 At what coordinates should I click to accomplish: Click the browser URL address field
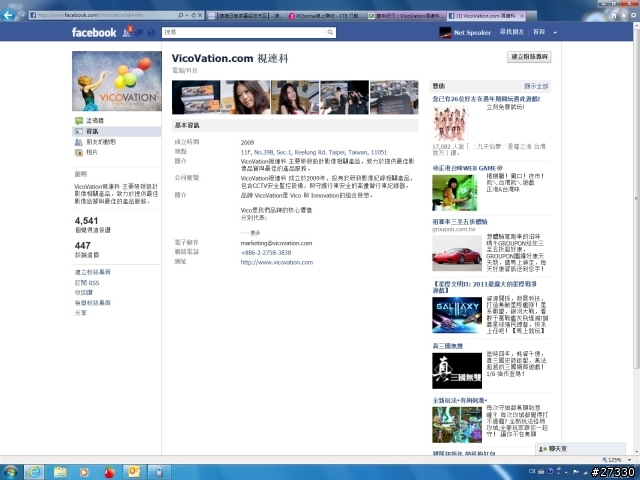click(x=102, y=15)
